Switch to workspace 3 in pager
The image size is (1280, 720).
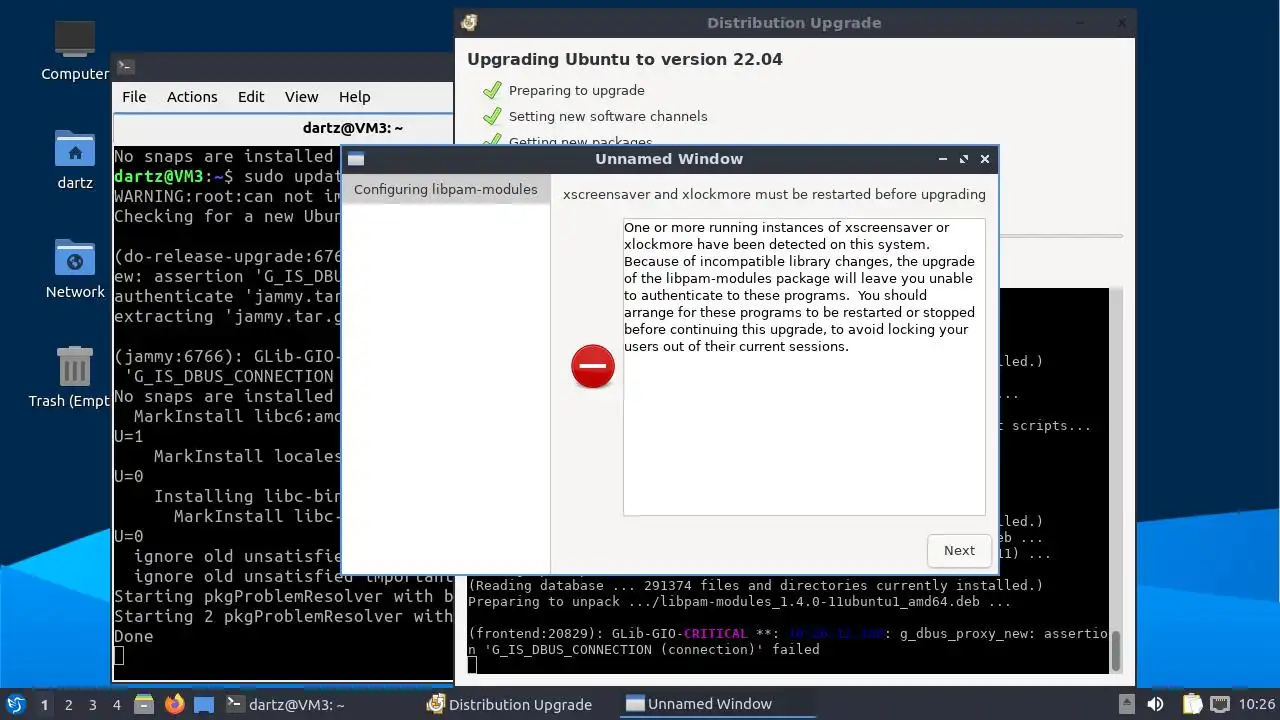coord(92,705)
